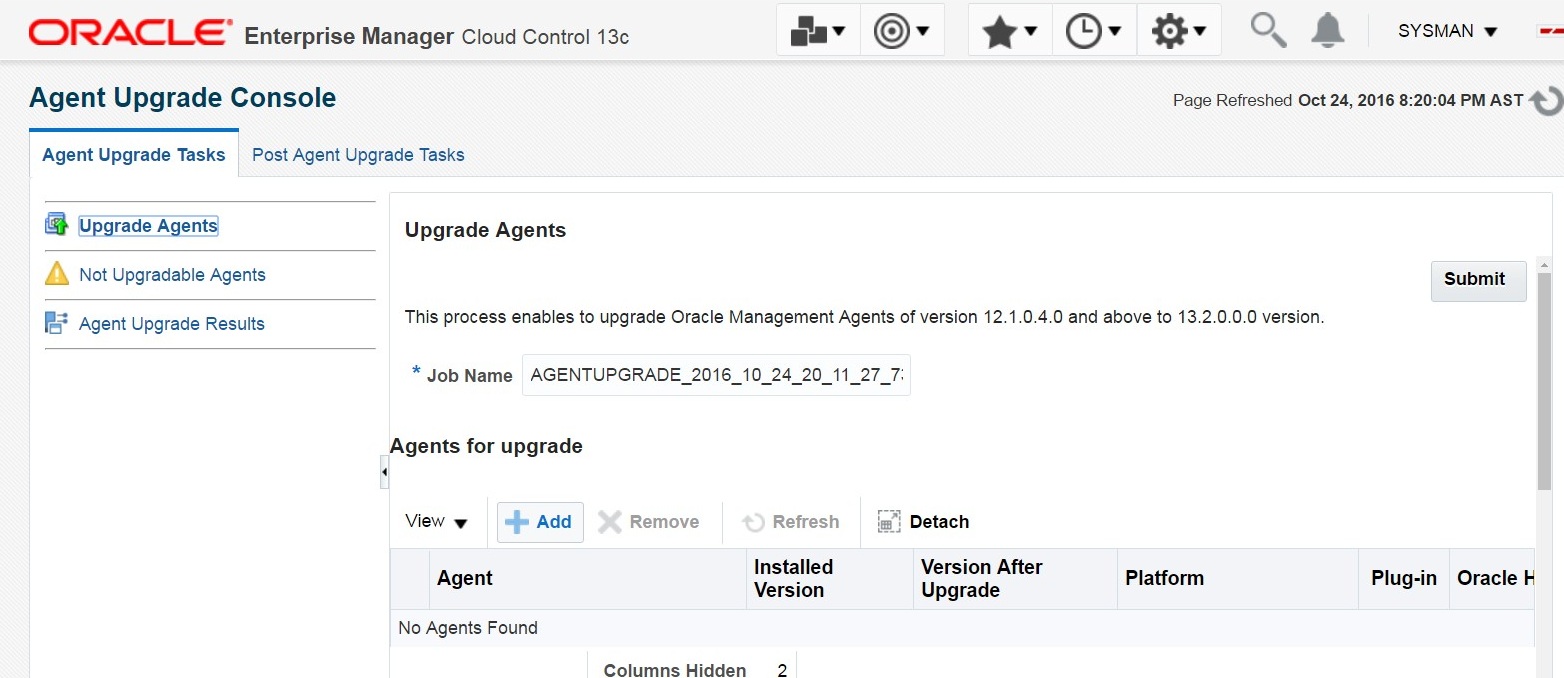This screenshot has height=678, width=1564.
Task: Open the Setup gear menu
Action: [x=1179, y=31]
